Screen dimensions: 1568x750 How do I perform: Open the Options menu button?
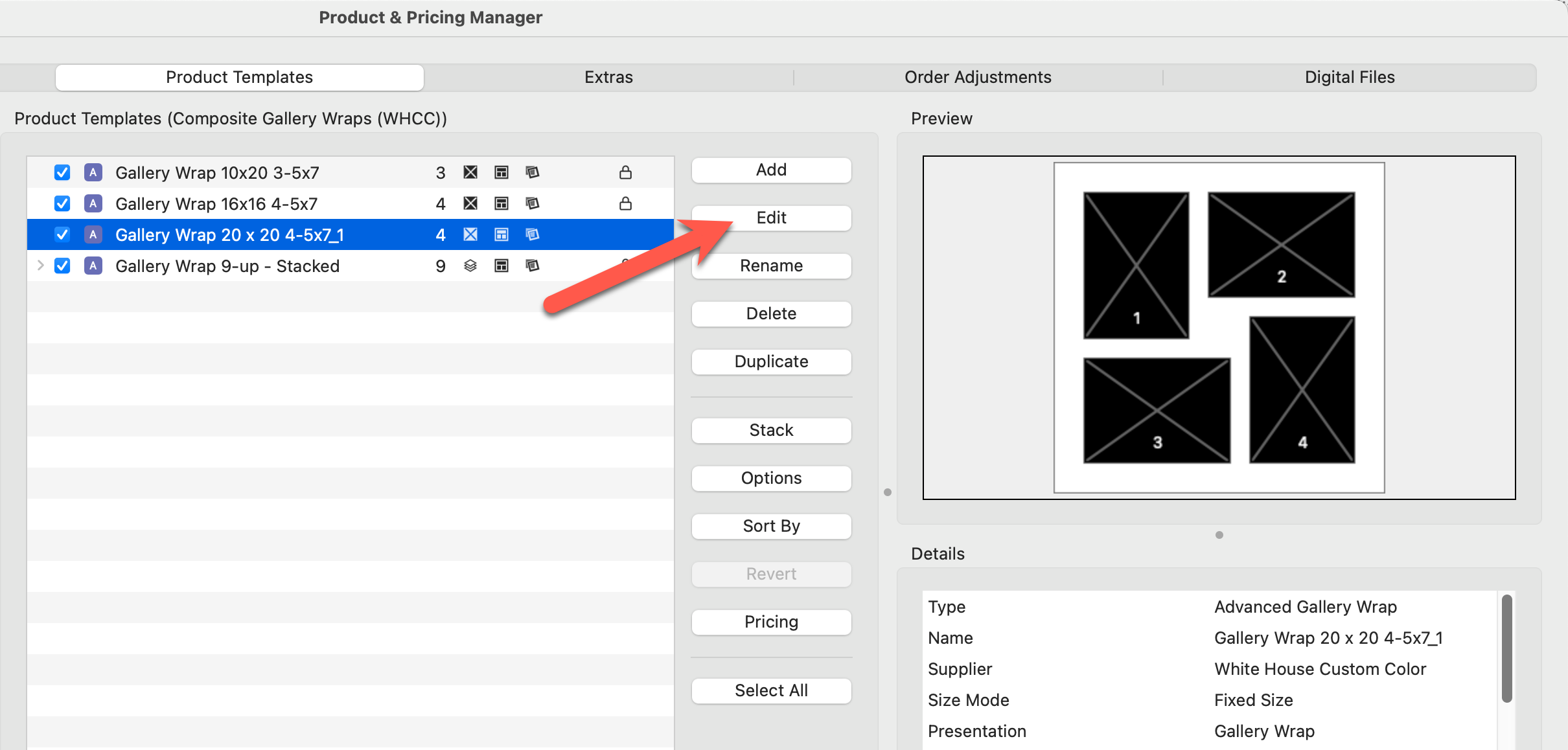coord(771,478)
